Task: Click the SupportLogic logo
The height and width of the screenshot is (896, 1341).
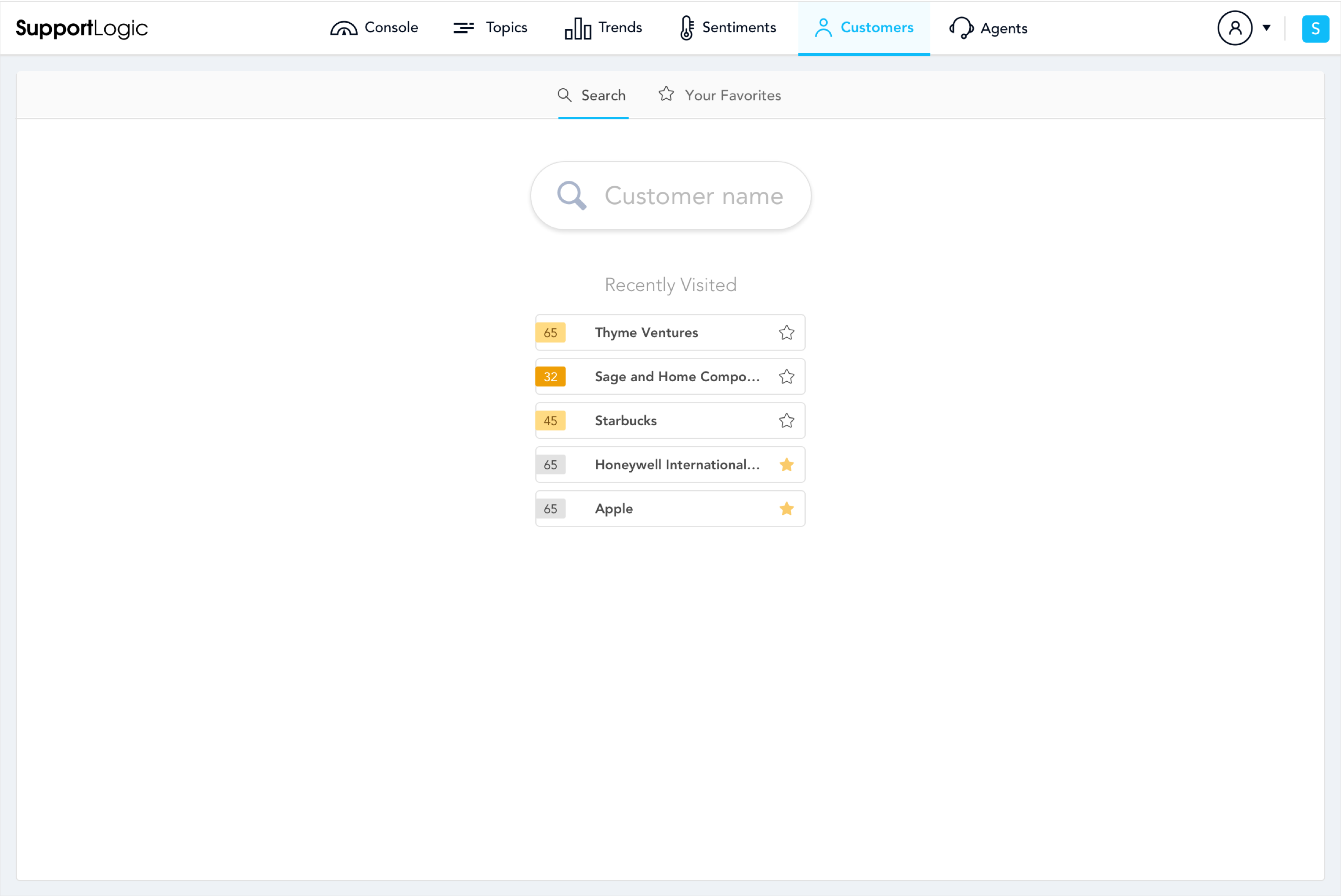Action: click(82, 28)
